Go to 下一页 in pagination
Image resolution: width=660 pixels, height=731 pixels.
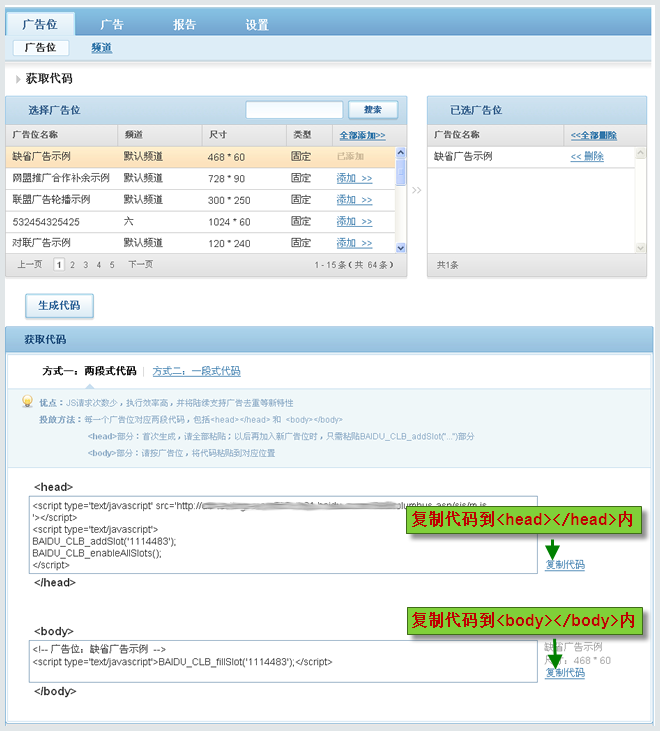[140, 264]
